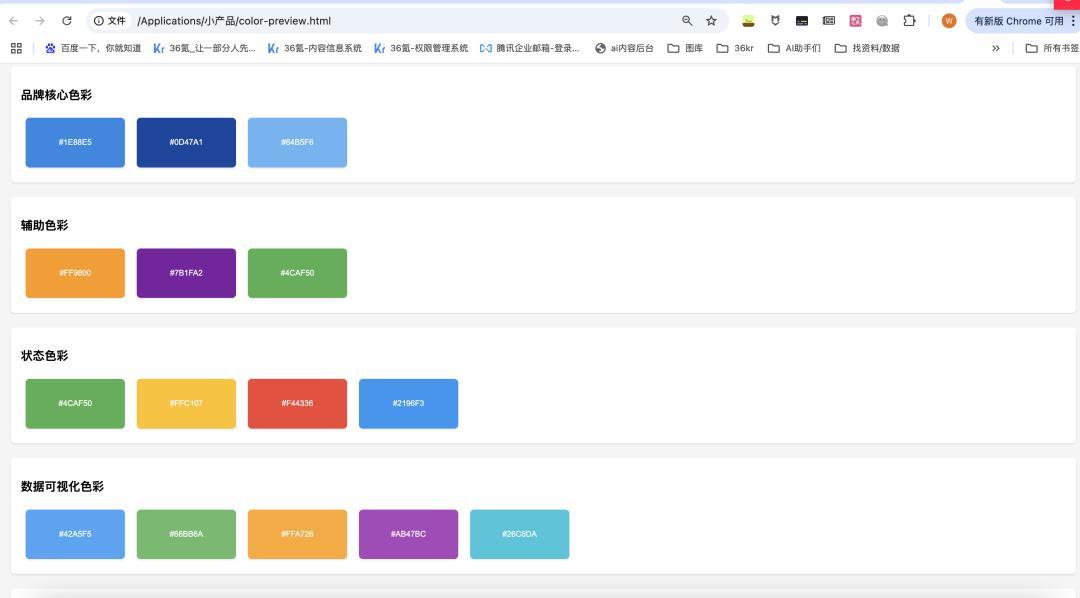The height and width of the screenshot is (598, 1080).
Task: Expand the hidden bookmarks overflow chevron
Action: (995, 48)
